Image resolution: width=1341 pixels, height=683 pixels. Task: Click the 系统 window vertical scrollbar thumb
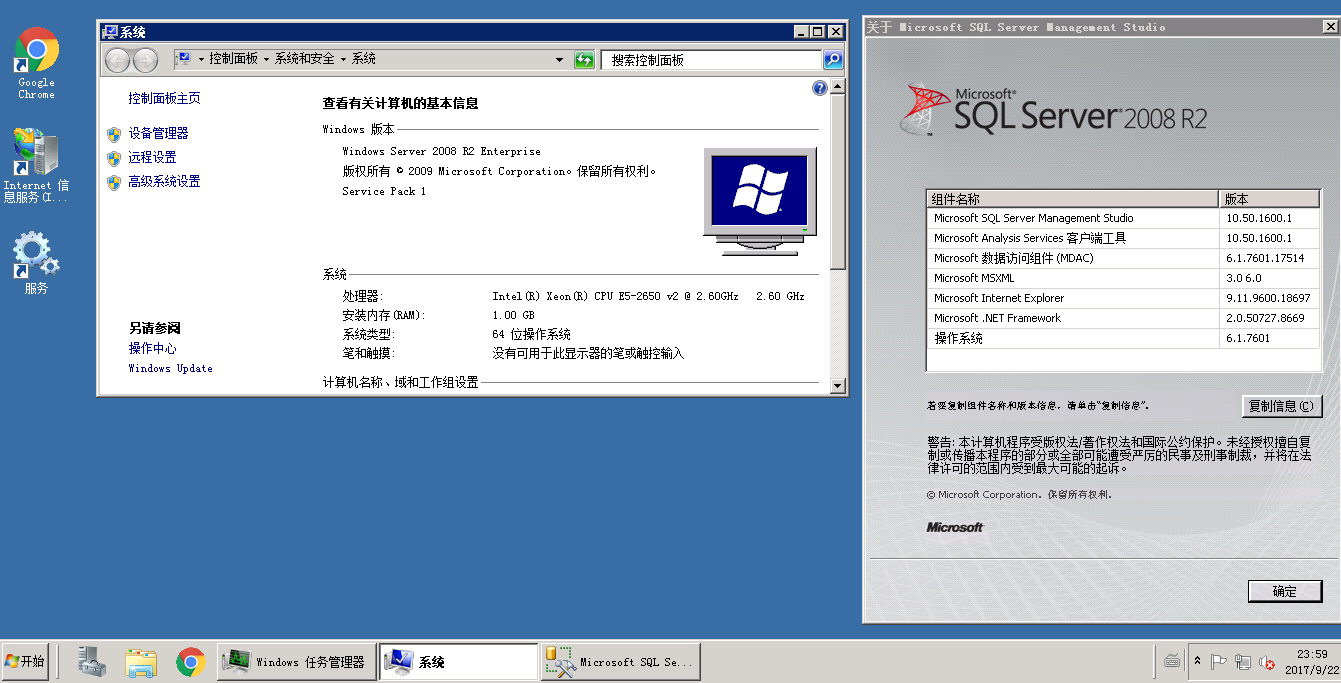[838, 182]
